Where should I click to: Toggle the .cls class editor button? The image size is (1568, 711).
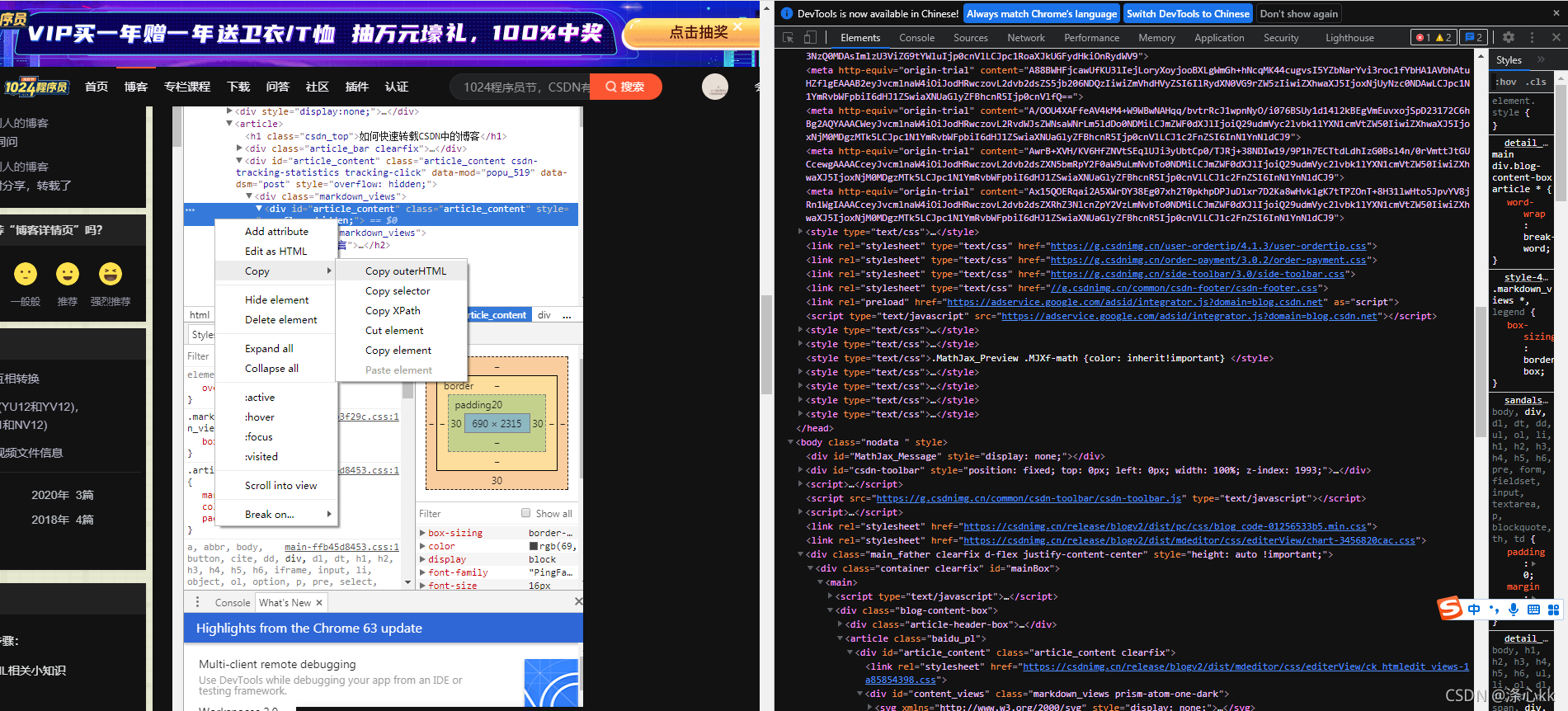pyautogui.click(x=1536, y=82)
